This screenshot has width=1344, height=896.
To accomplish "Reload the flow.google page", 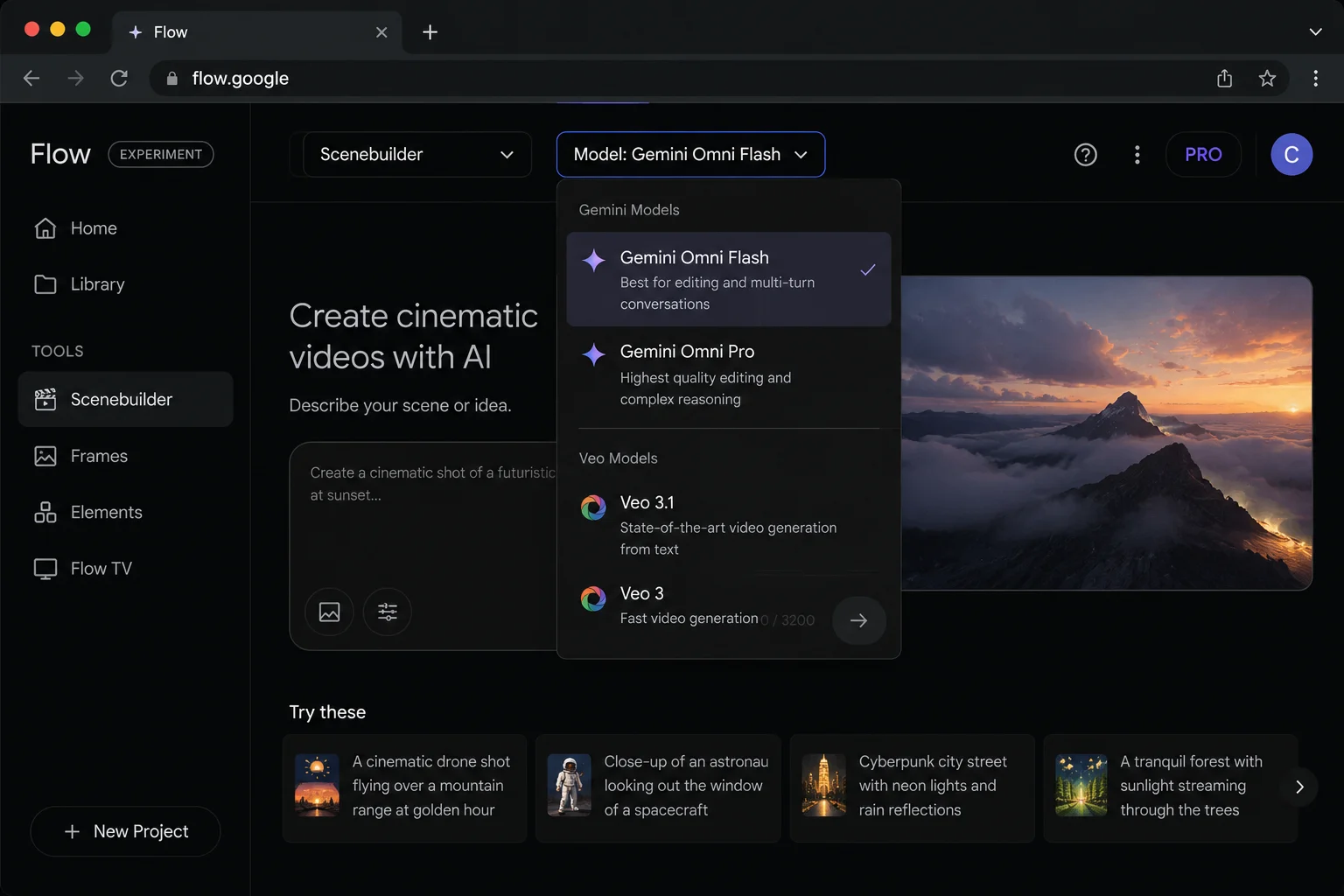I will coord(119,78).
